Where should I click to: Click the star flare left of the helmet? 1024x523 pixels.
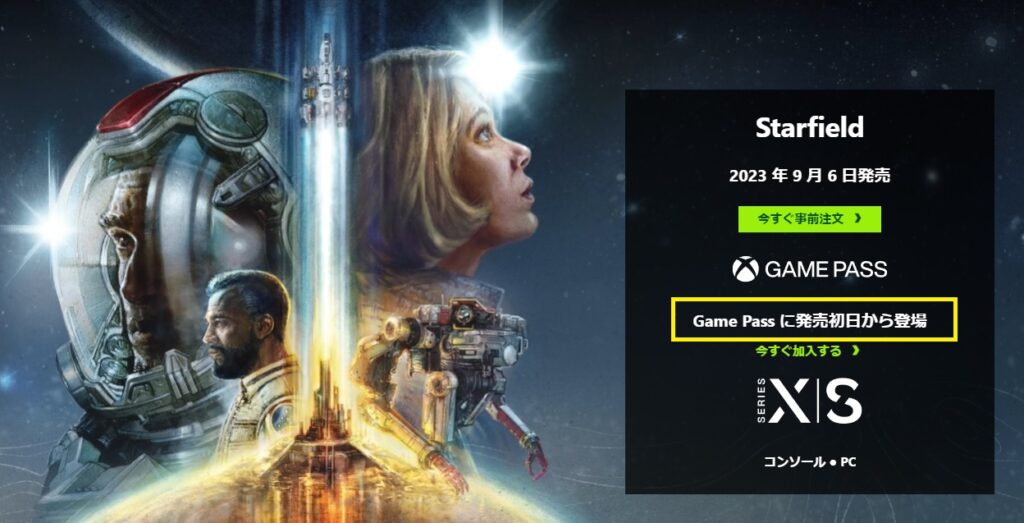point(46,227)
